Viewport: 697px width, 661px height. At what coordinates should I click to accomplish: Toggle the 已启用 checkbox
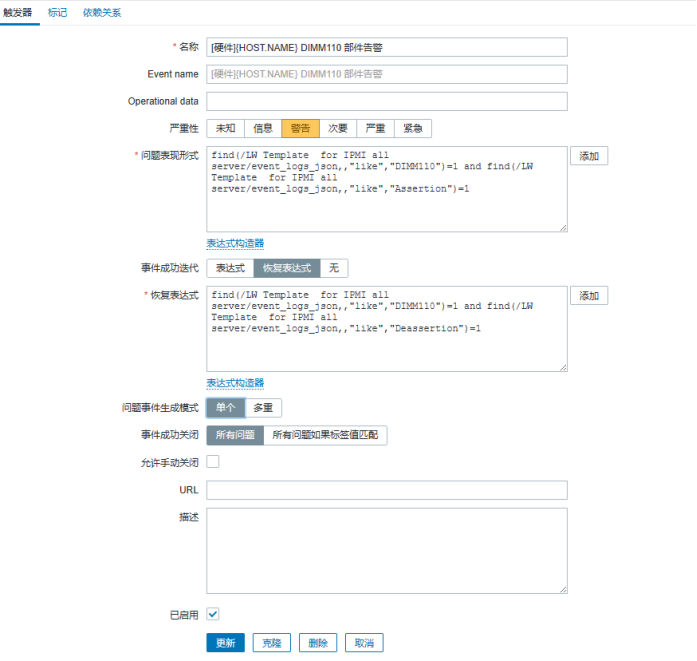coord(213,614)
